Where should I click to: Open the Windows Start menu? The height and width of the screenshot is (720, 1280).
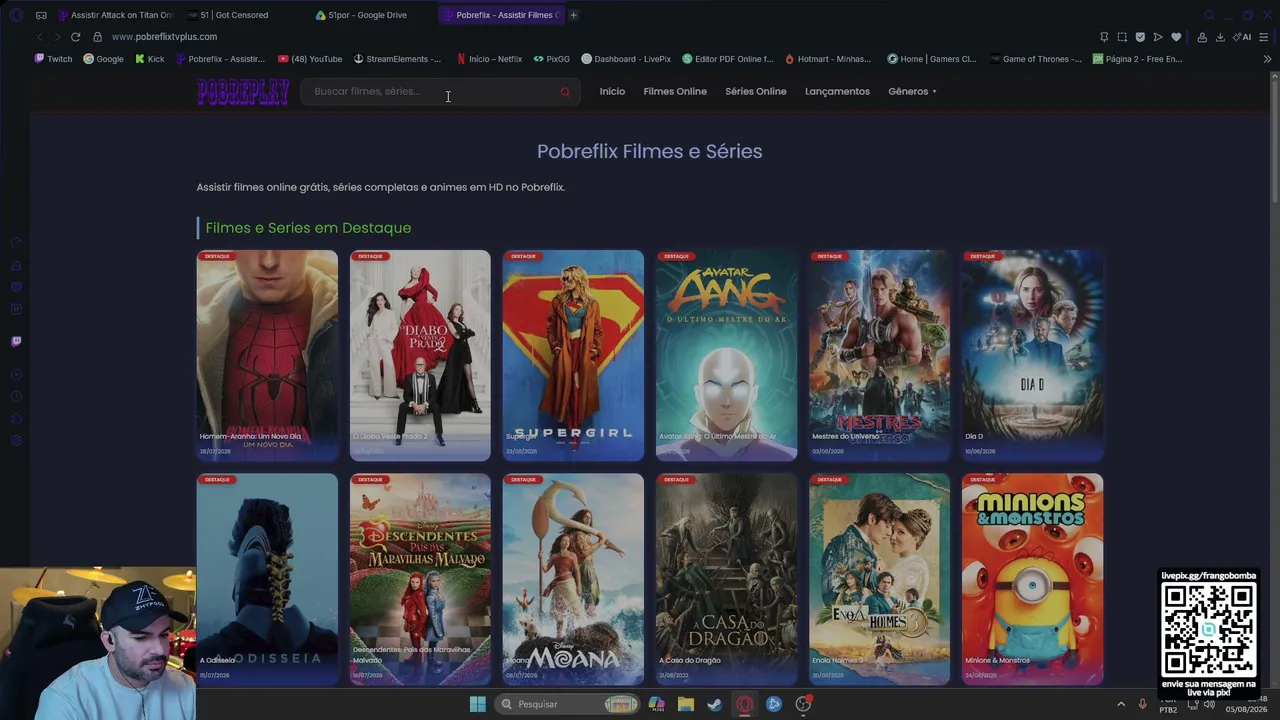click(478, 704)
